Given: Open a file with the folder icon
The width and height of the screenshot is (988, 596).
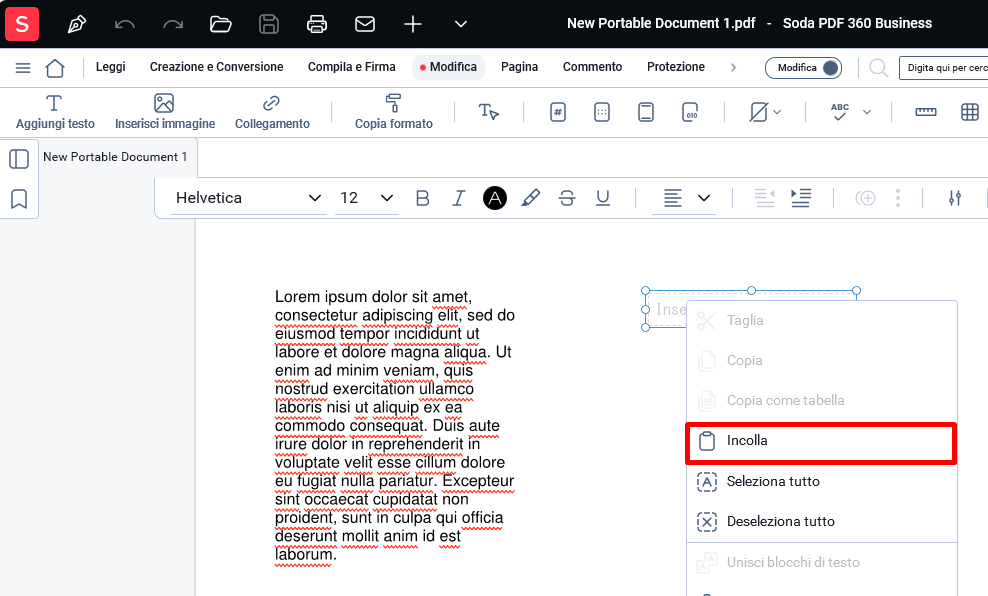Looking at the screenshot, I should pyautogui.click(x=221, y=25).
